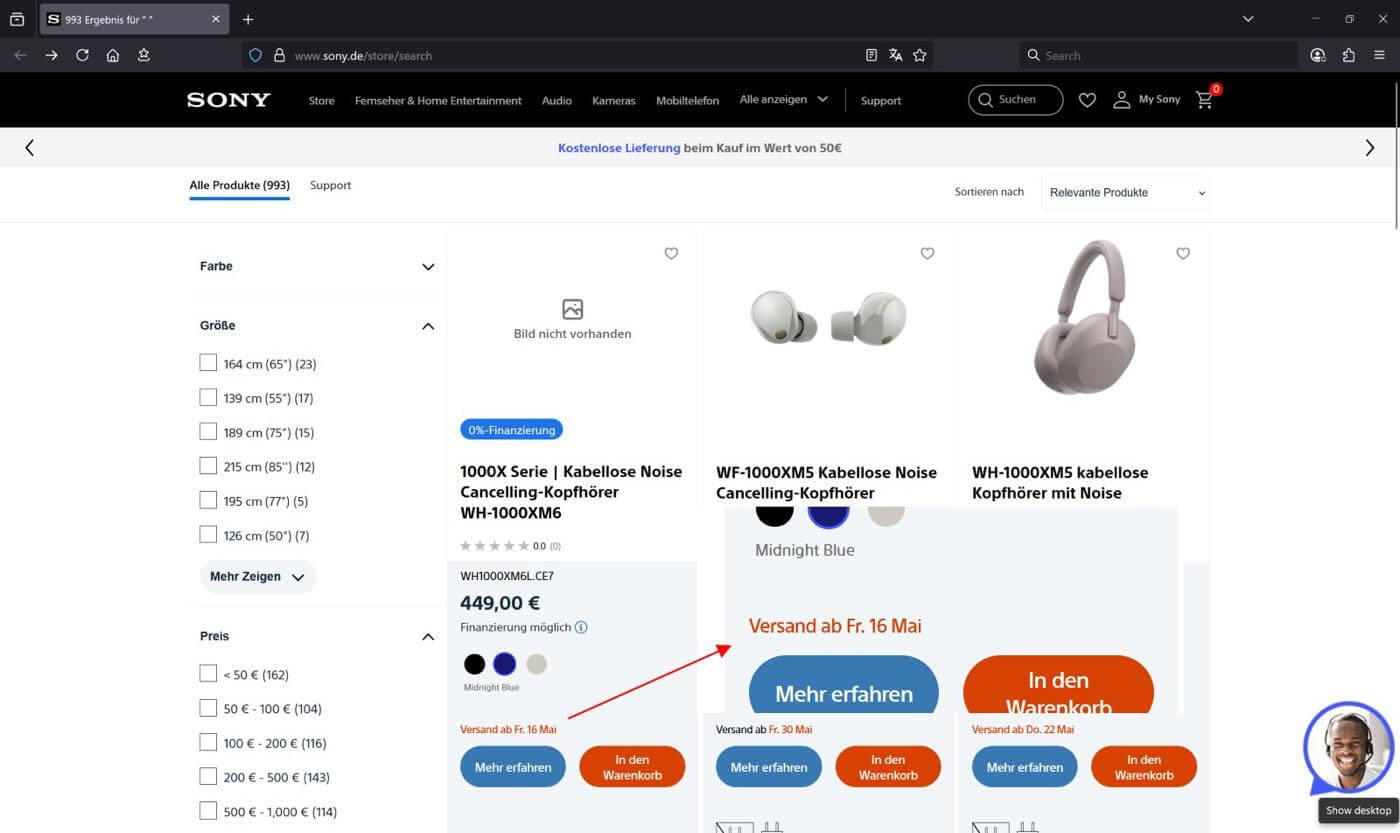1400x833 pixels.
Task: Open the wishlist heart in header
Action: point(1087,100)
